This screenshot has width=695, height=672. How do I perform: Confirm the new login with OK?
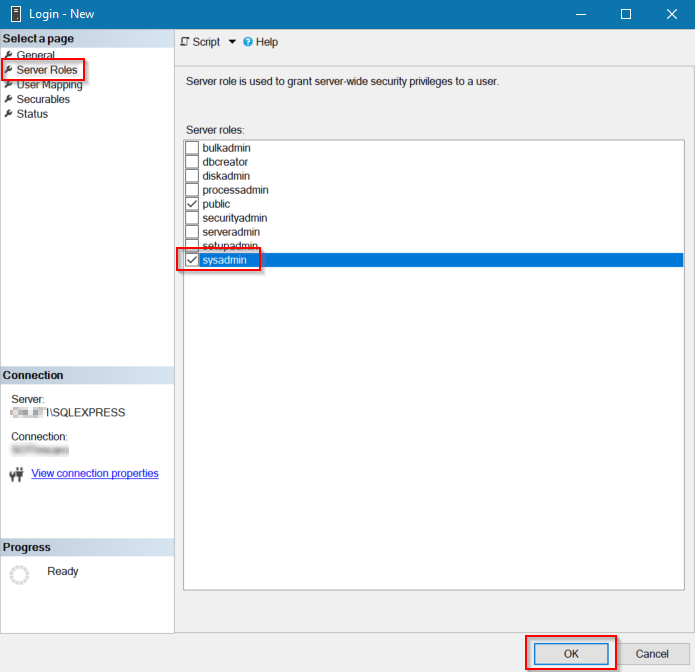570,653
